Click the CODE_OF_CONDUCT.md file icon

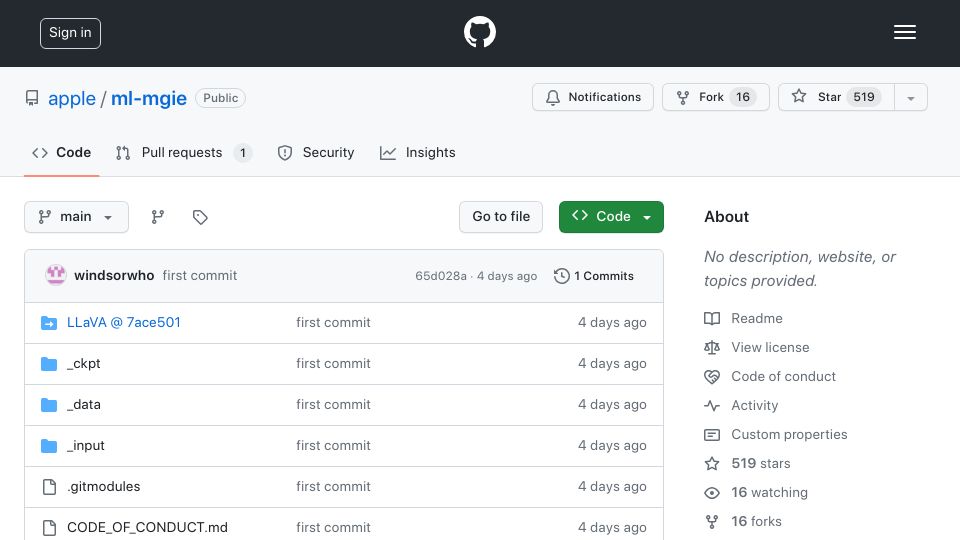[x=49, y=528]
